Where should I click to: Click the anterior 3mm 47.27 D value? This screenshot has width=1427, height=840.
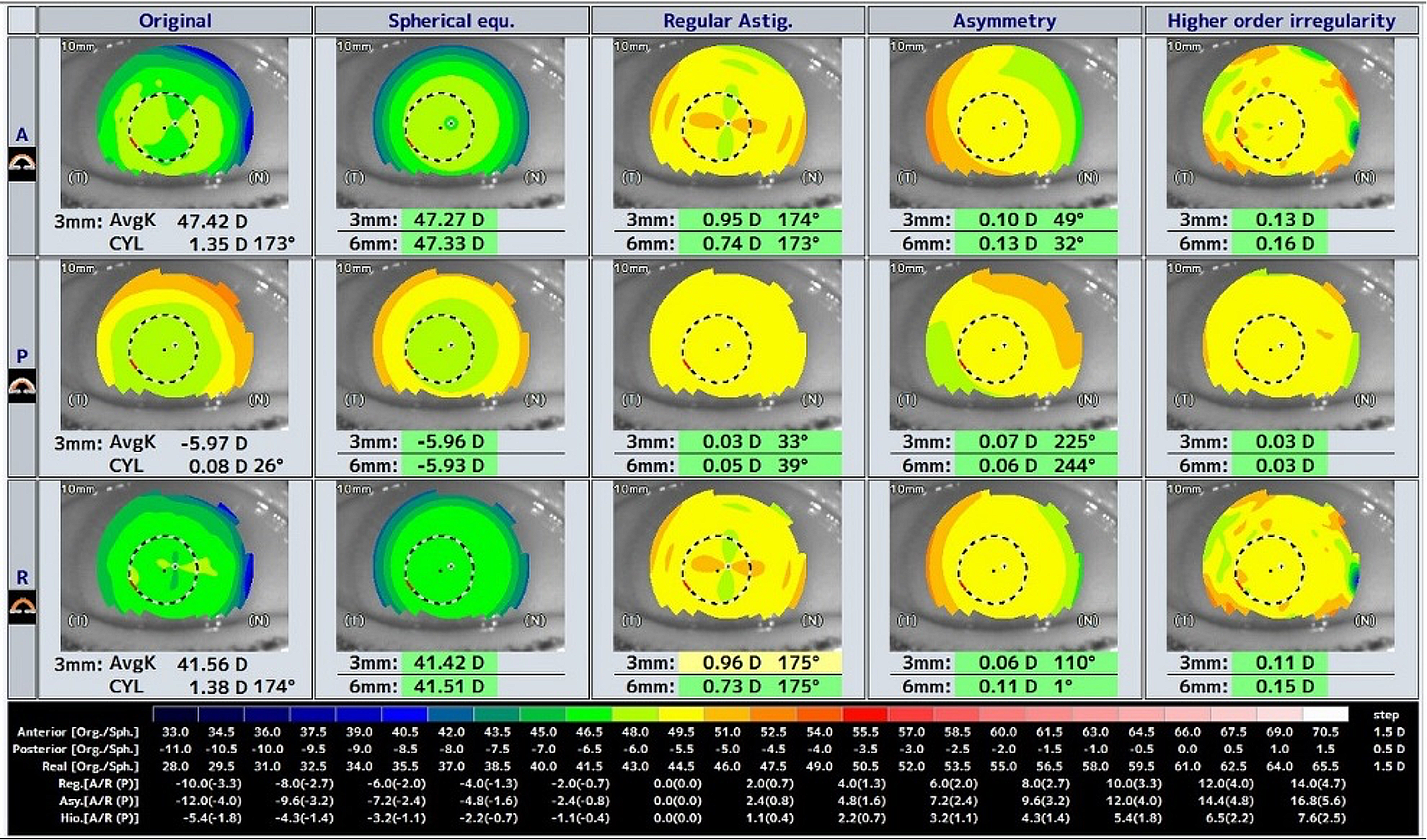[x=449, y=220]
